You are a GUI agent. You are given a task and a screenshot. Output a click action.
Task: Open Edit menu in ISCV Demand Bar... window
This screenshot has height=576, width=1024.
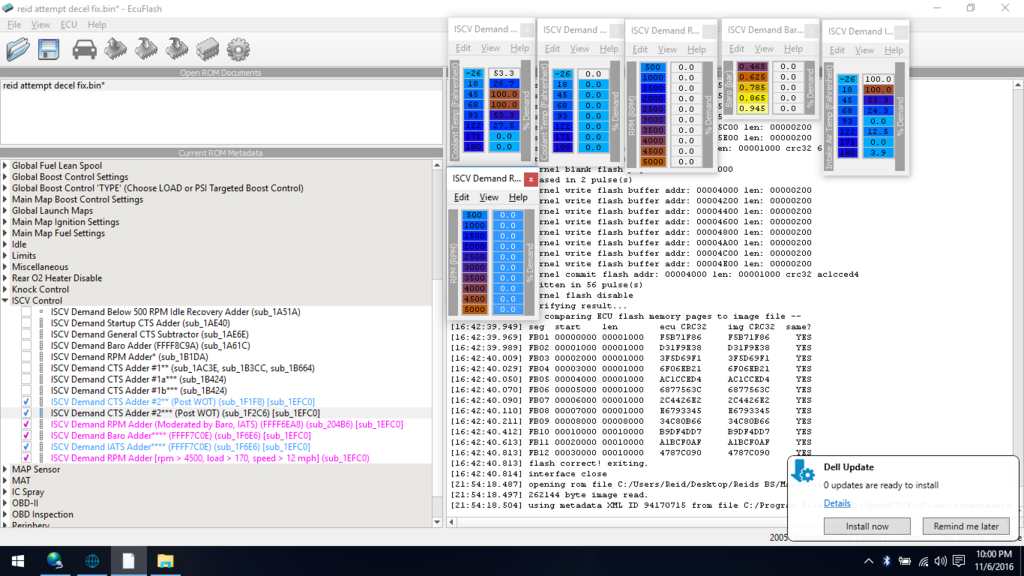[x=737, y=49]
